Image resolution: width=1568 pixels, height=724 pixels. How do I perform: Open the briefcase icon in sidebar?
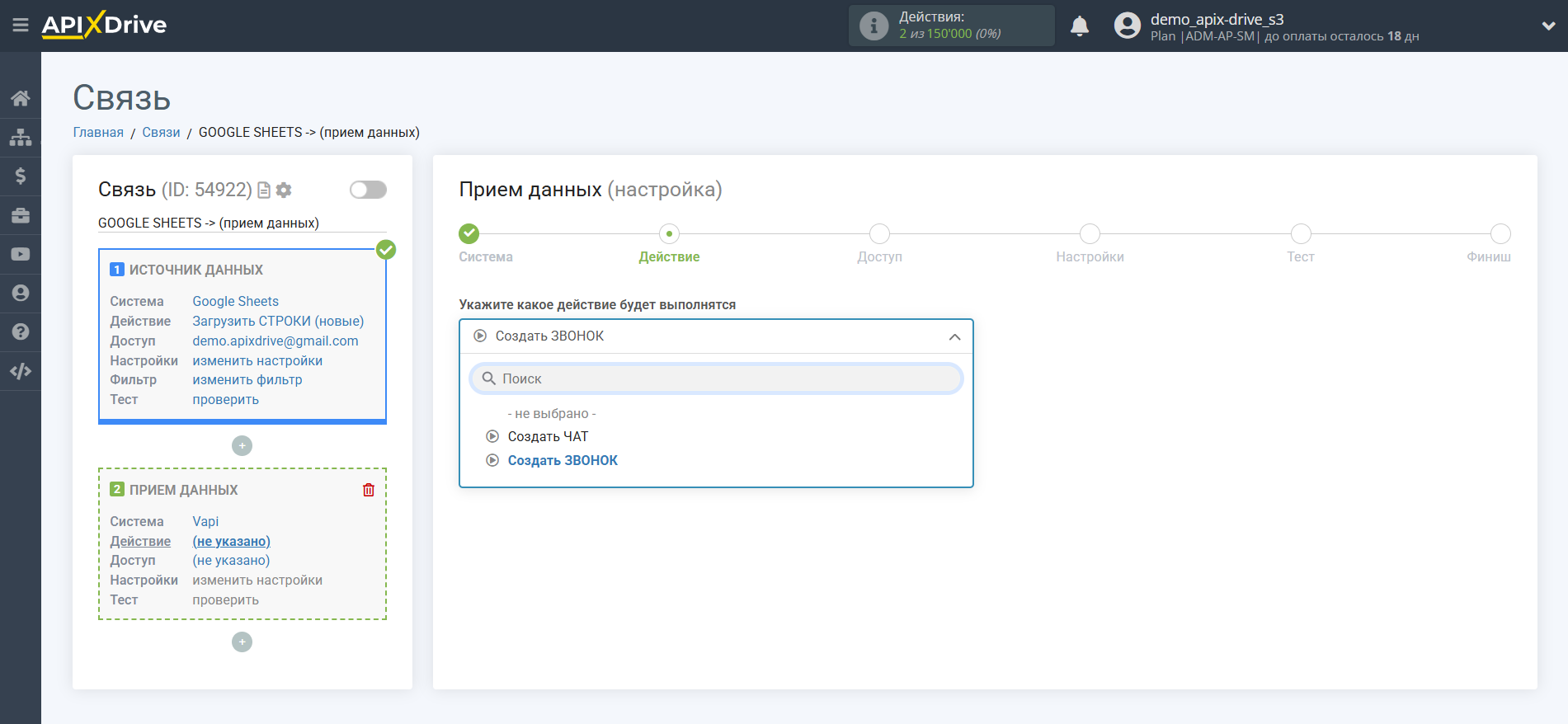[x=21, y=215]
